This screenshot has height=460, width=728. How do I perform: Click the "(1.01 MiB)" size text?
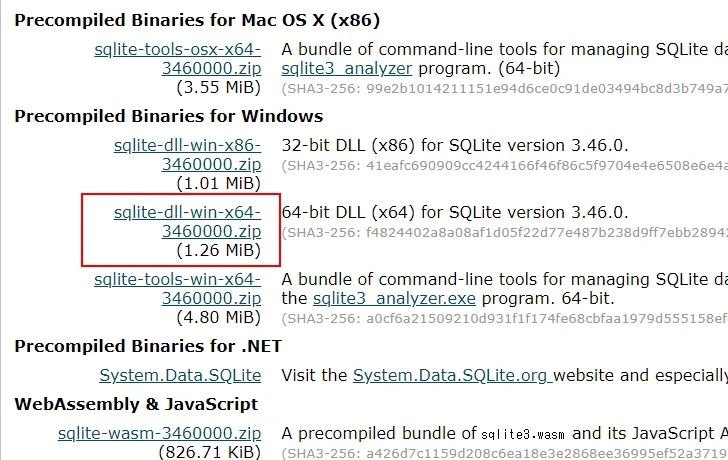[x=218, y=184]
